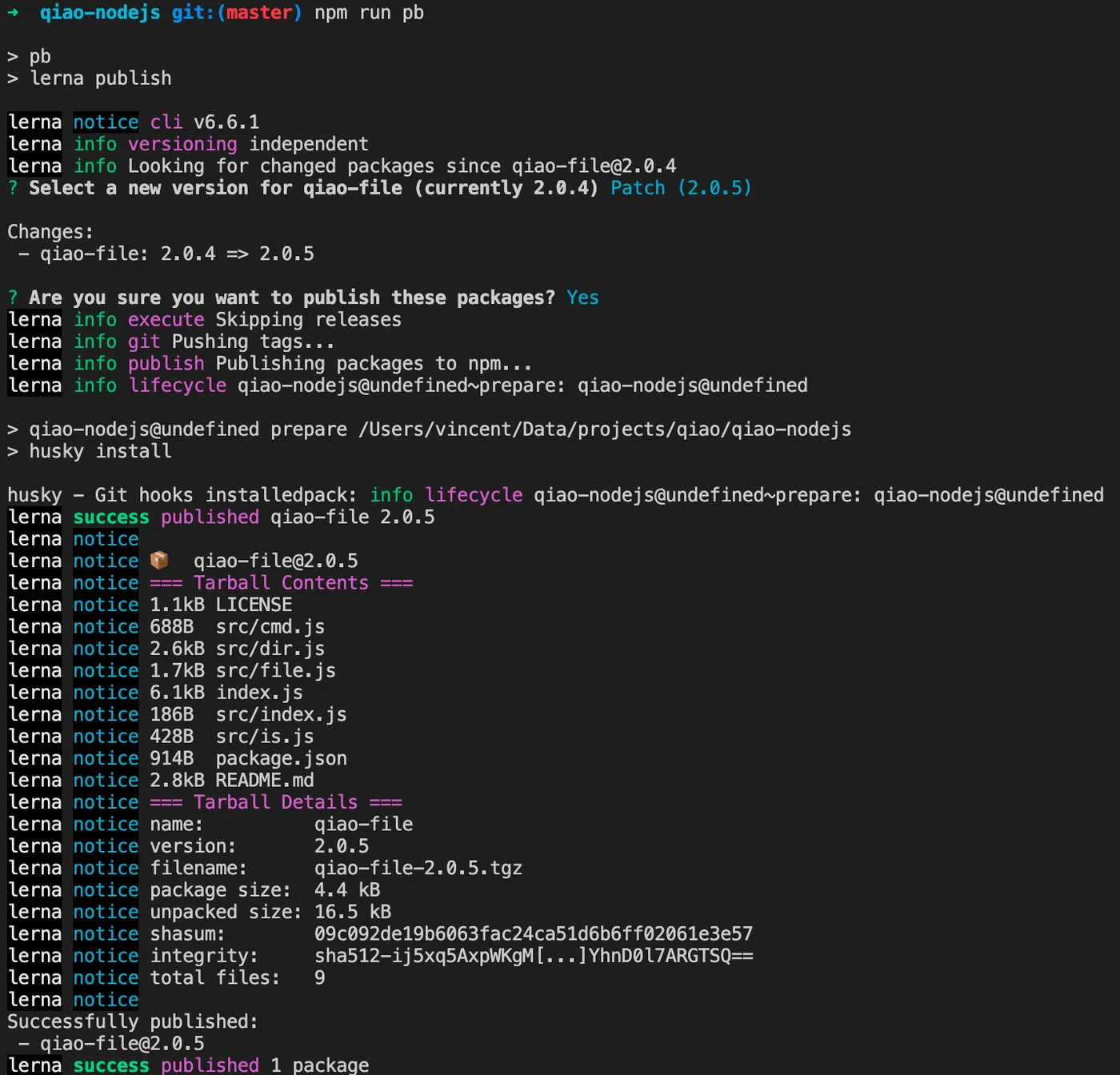Click the git:(master) branch indicator

[x=237, y=13]
